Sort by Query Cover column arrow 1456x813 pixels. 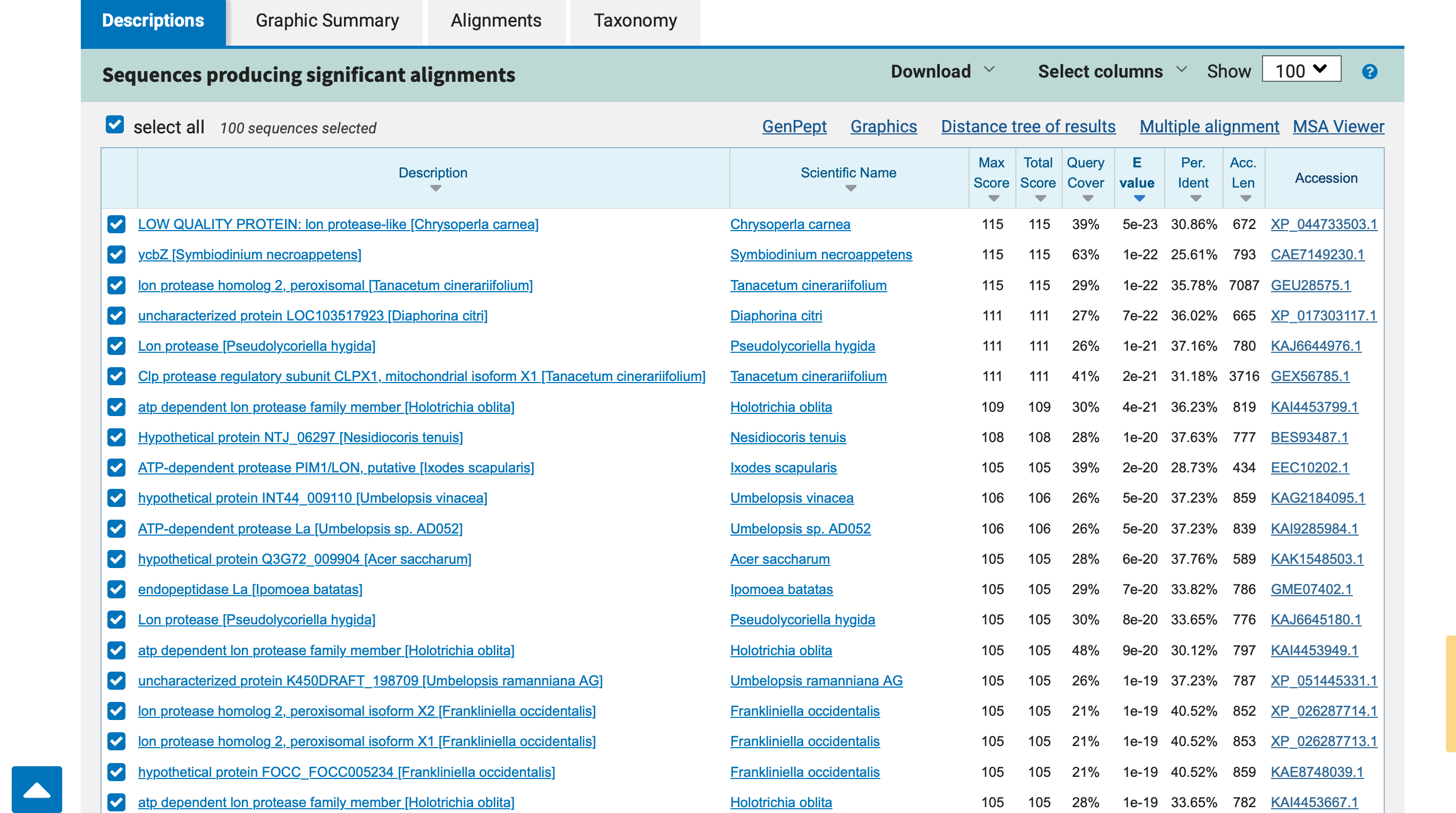point(1088,198)
